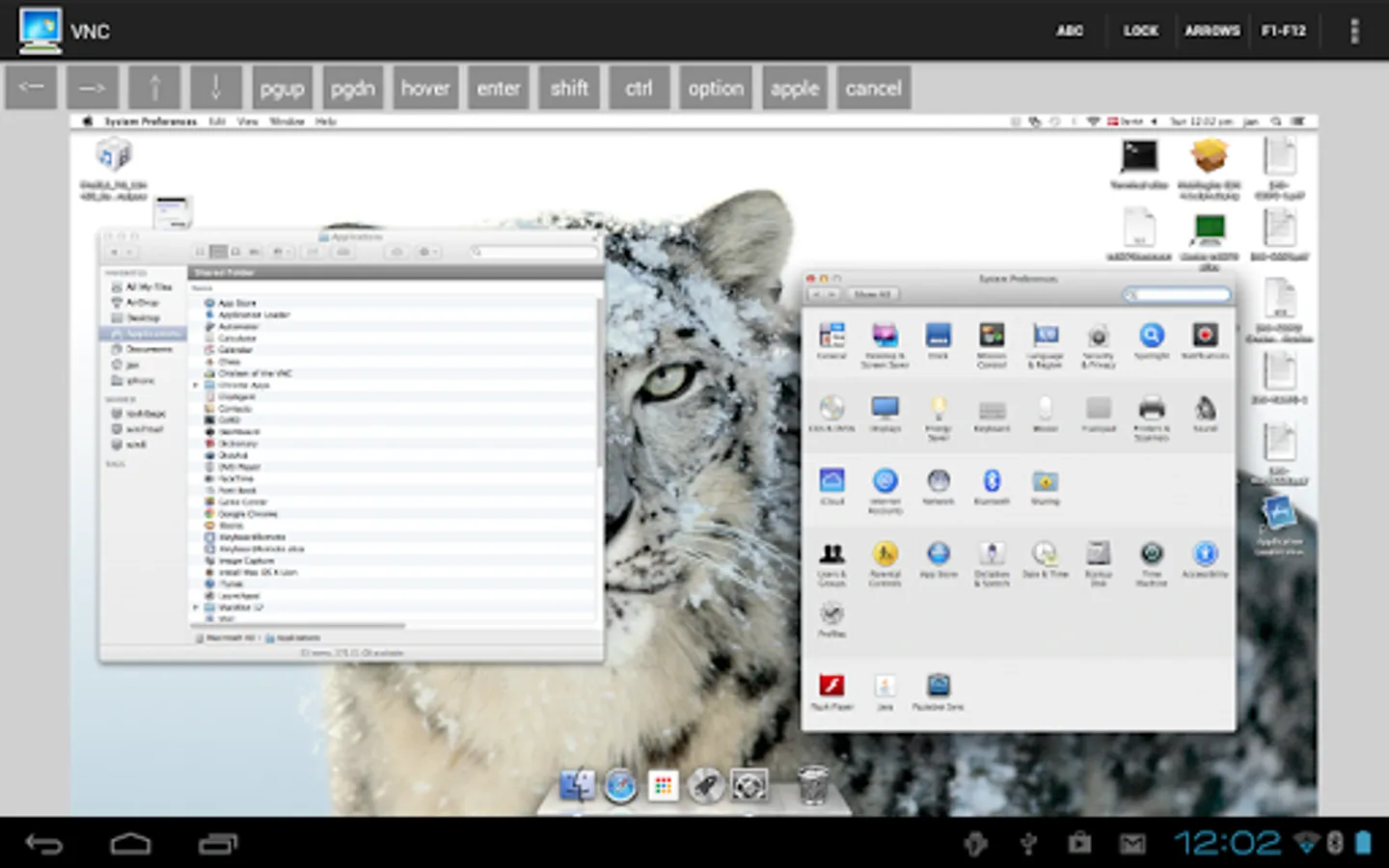
Task: Open the Finder arrange-by dropdown
Action: (280, 252)
